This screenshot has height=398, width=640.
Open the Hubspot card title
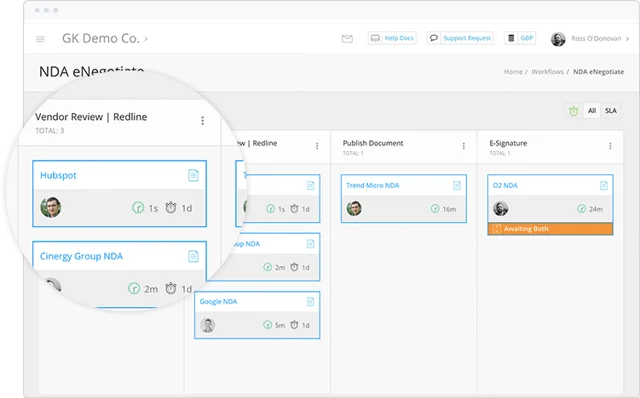[x=58, y=176]
